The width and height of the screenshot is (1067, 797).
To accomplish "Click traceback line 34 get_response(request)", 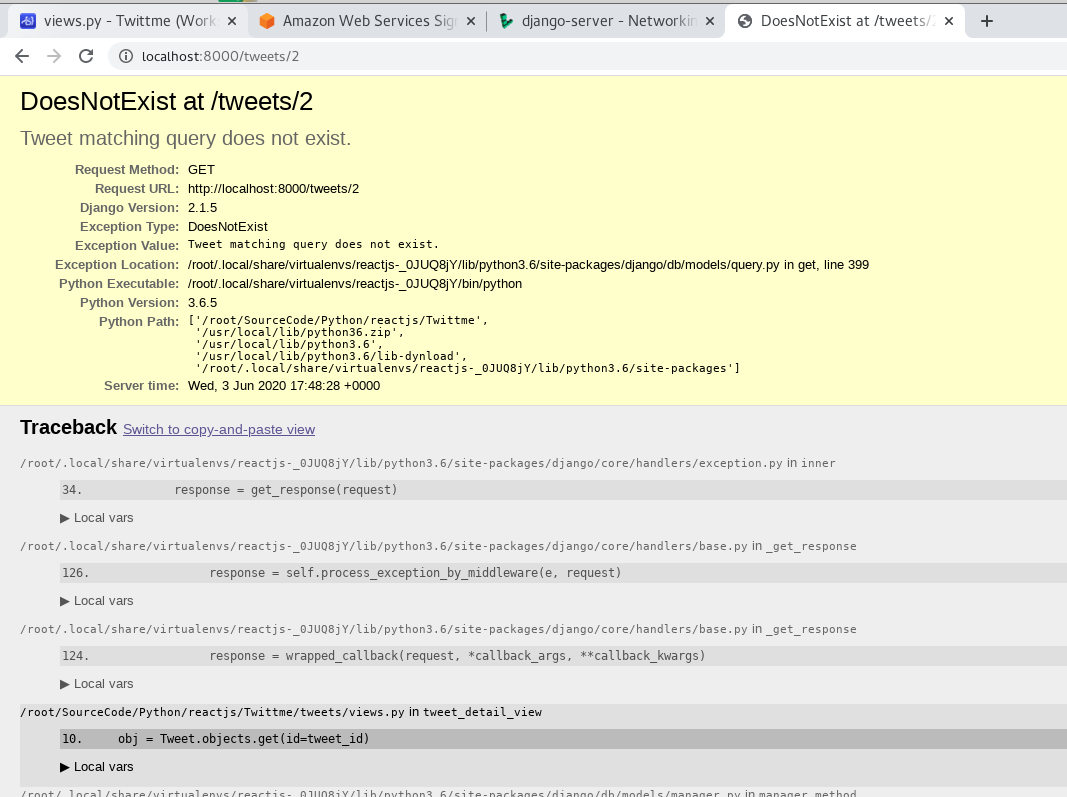I will [x=563, y=490].
